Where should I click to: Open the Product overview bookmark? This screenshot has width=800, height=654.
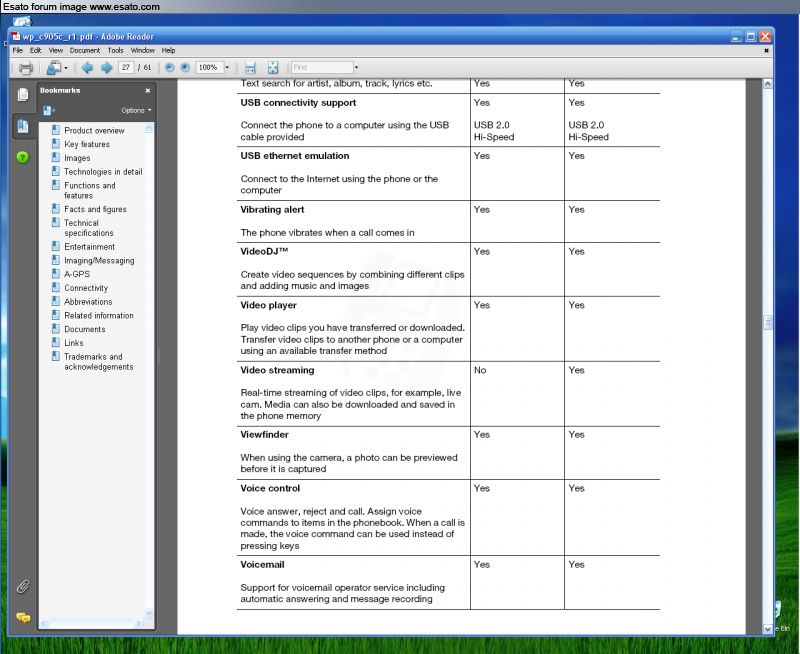tap(94, 131)
